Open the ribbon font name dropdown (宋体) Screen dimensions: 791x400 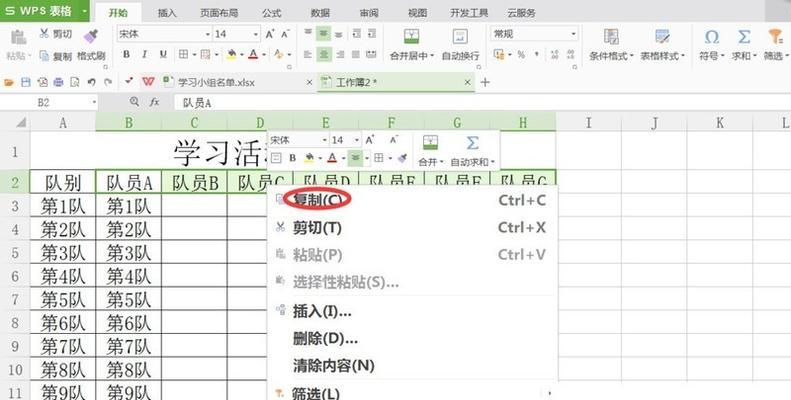[x=207, y=34]
